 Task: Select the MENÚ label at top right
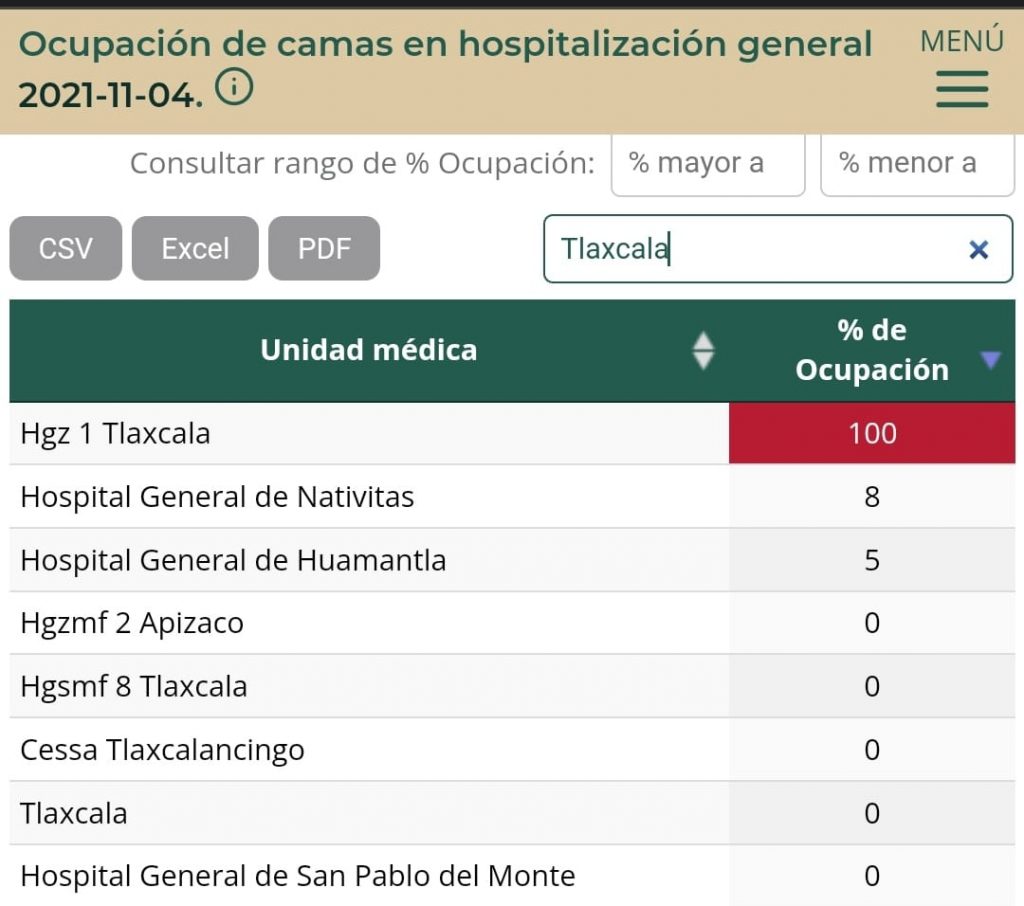961,40
